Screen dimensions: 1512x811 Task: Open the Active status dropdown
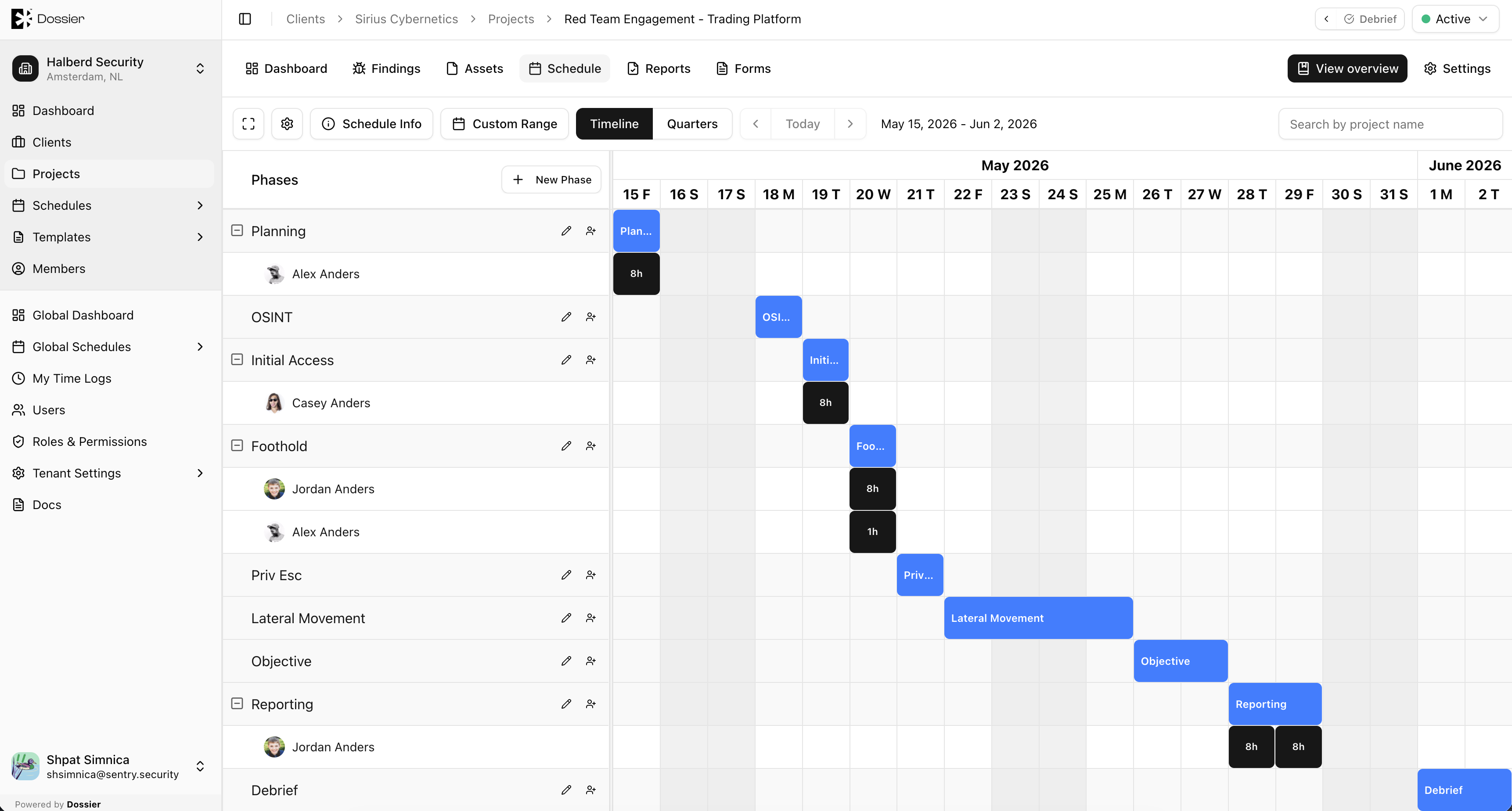[1455, 19]
